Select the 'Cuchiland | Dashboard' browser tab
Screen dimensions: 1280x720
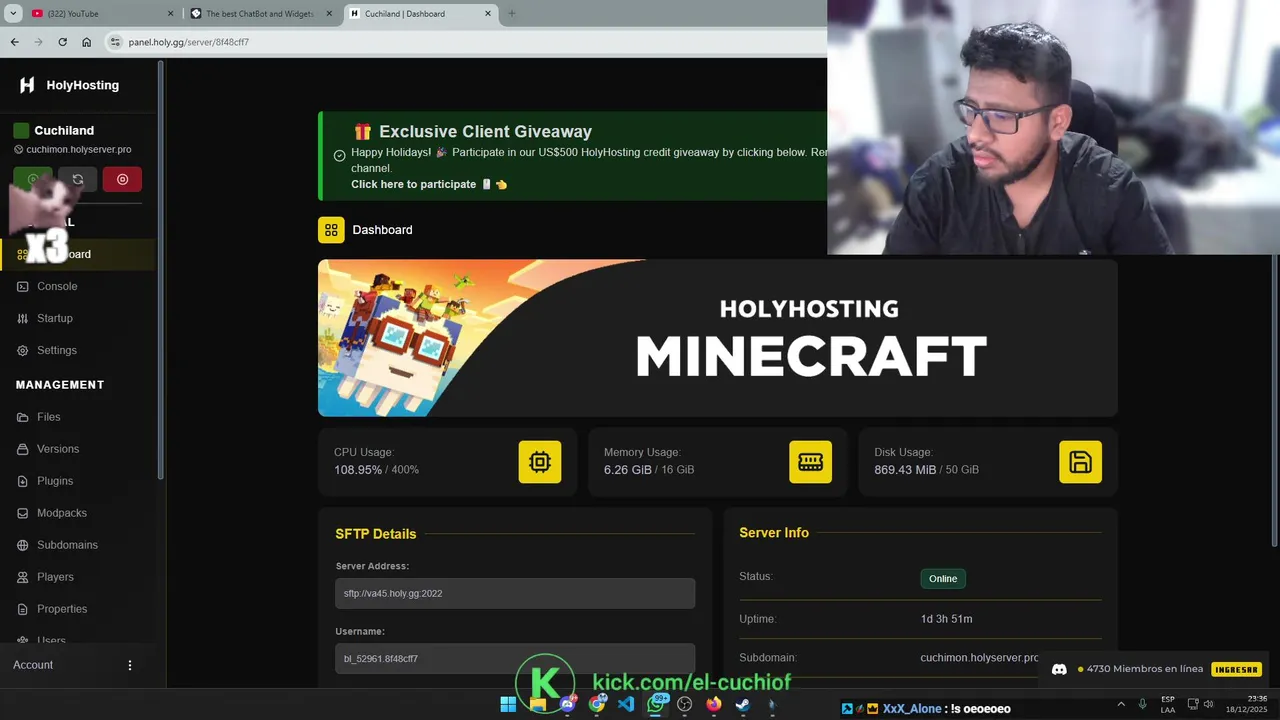[x=418, y=14]
